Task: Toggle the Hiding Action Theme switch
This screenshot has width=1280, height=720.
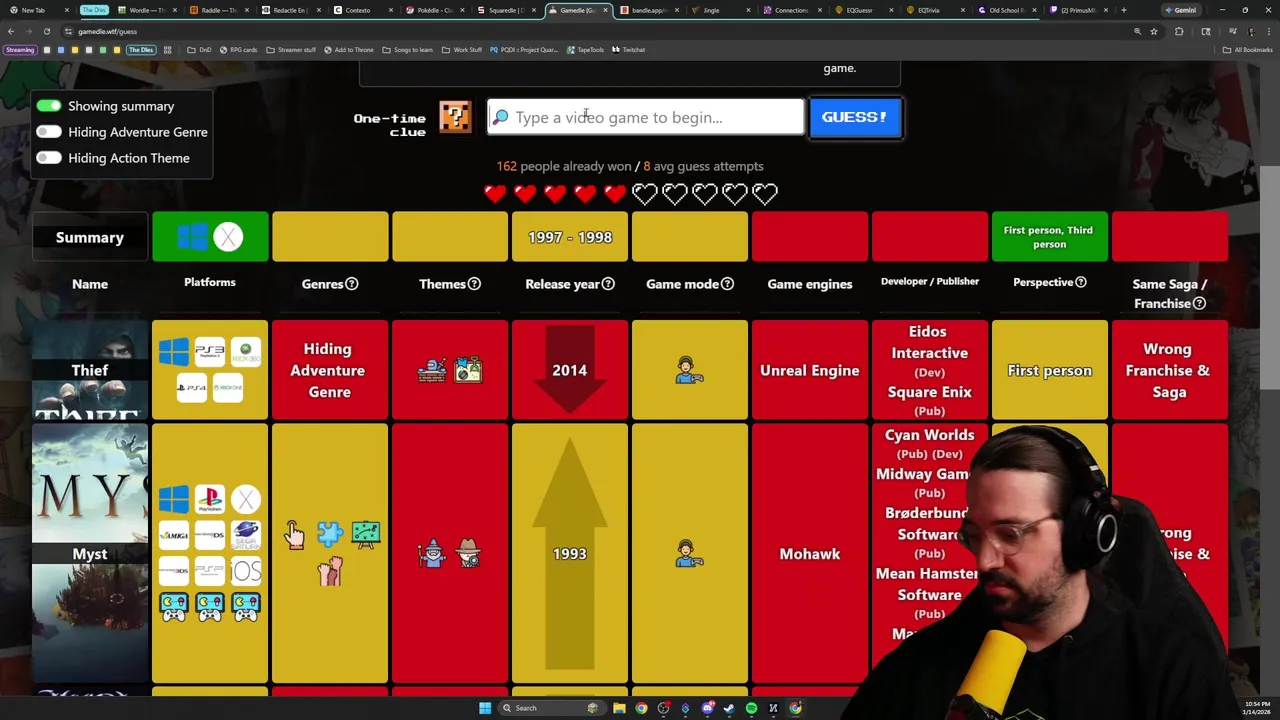Action: click(x=49, y=158)
